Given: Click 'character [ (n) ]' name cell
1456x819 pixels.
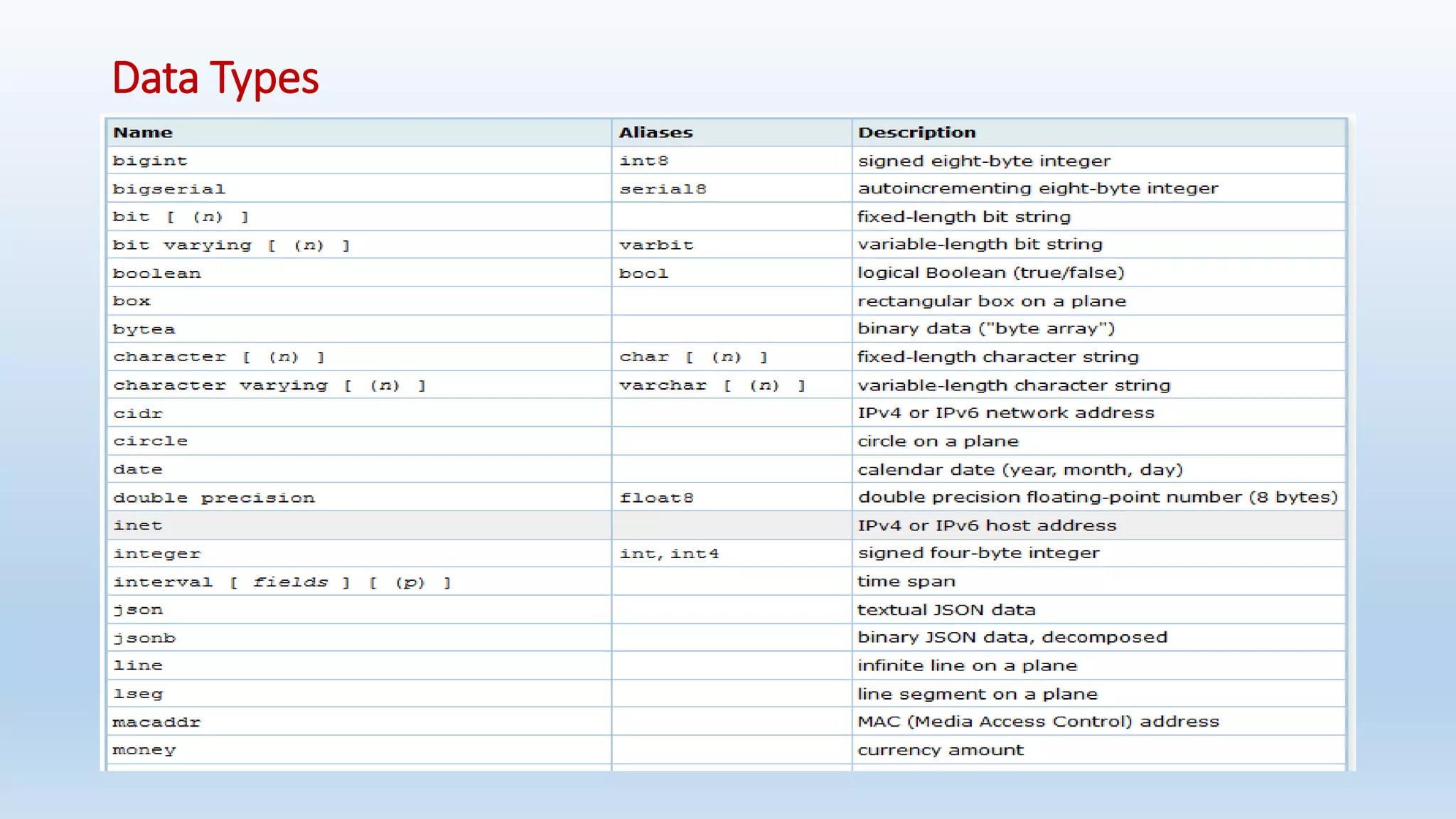Looking at the screenshot, I should click(x=358, y=357).
